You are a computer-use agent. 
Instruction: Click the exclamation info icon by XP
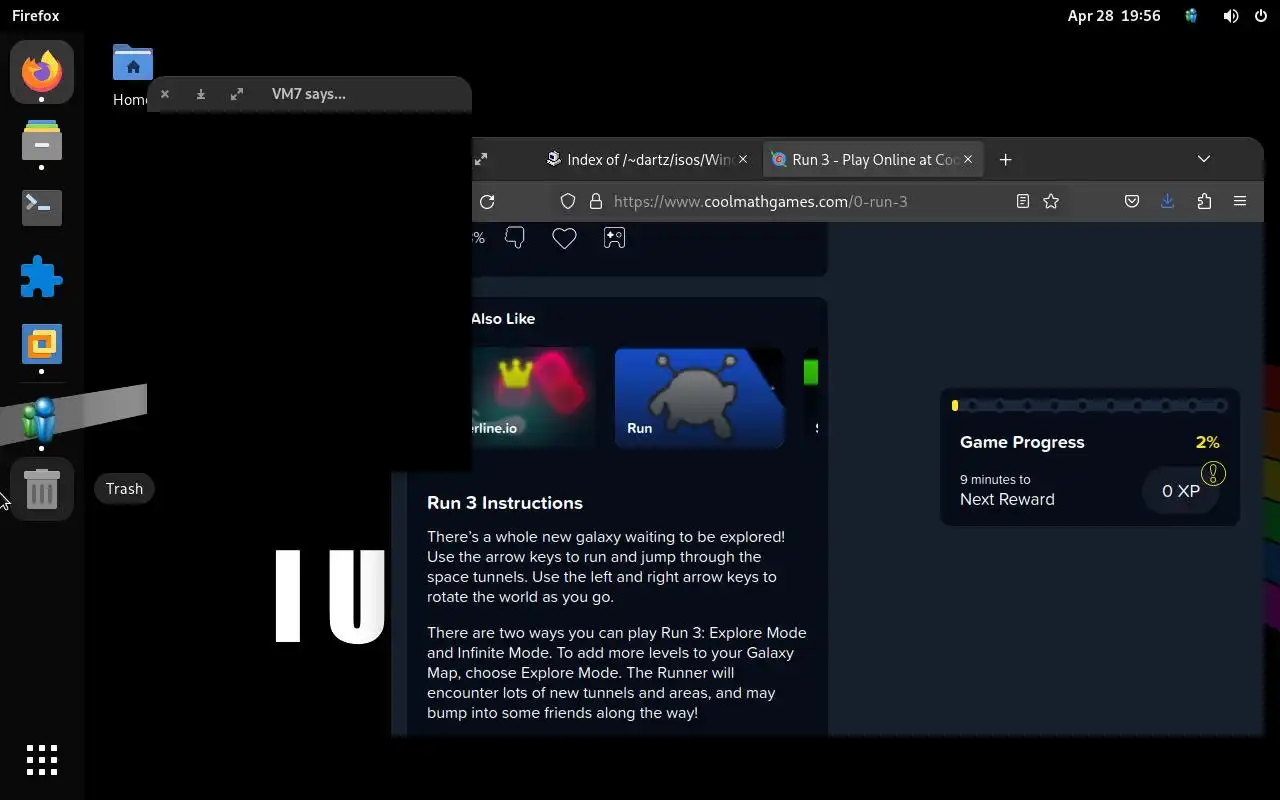(1213, 473)
